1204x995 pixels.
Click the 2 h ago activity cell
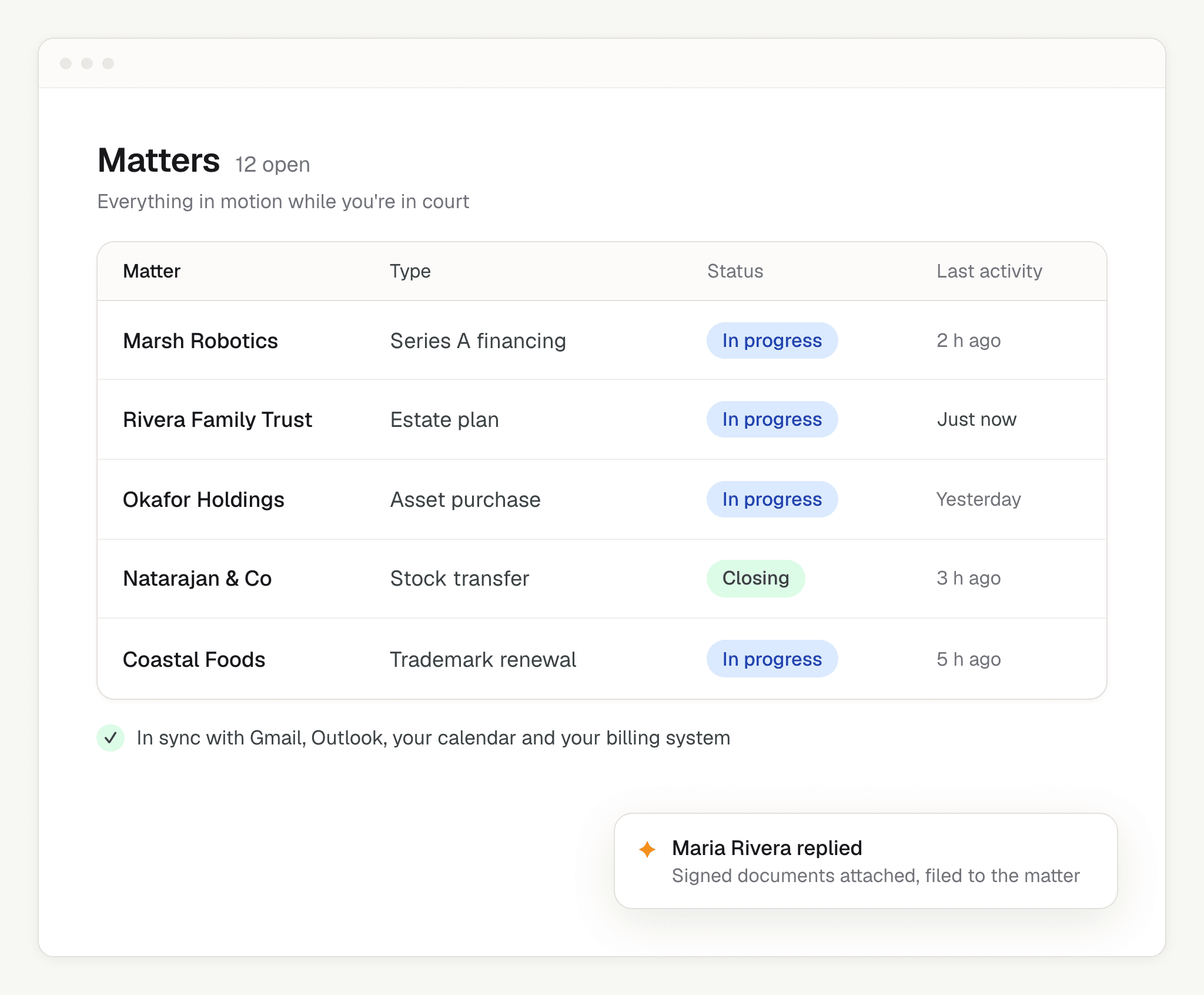click(968, 340)
